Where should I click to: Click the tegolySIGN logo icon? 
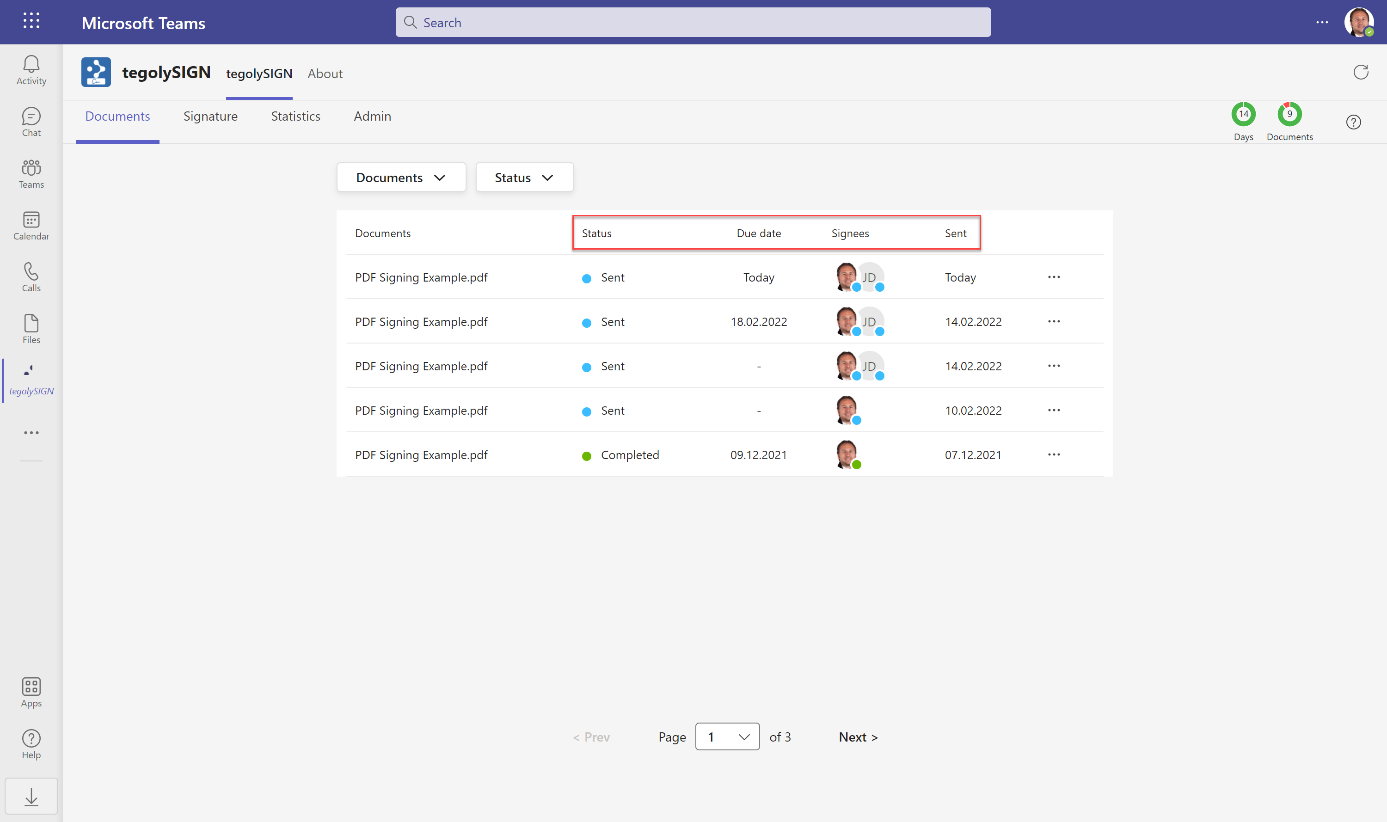(96, 73)
